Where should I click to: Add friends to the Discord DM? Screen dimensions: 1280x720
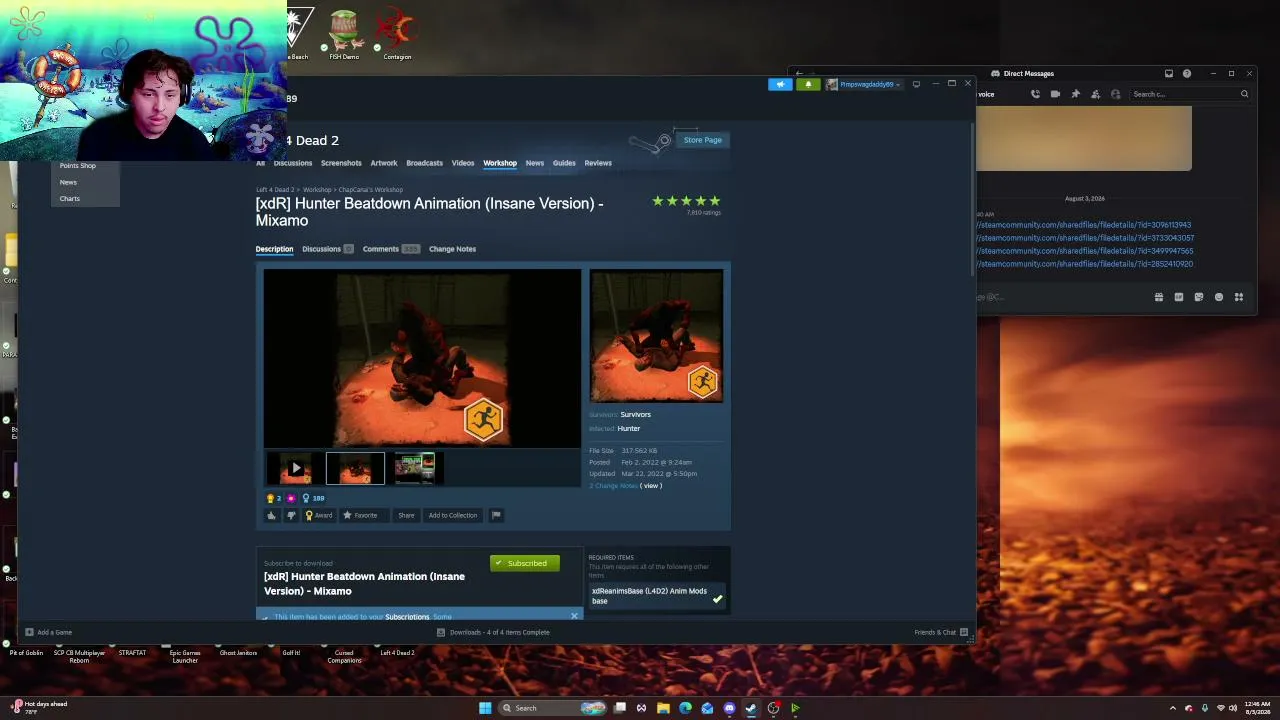(x=1095, y=94)
